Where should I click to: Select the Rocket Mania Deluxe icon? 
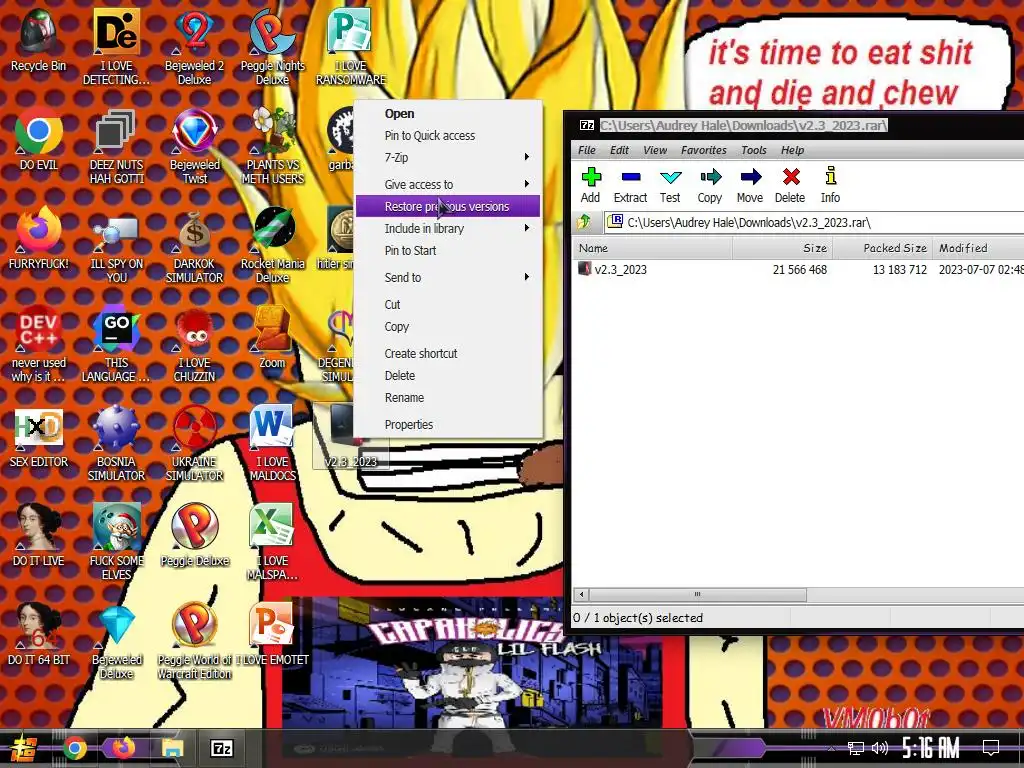(272, 244)
